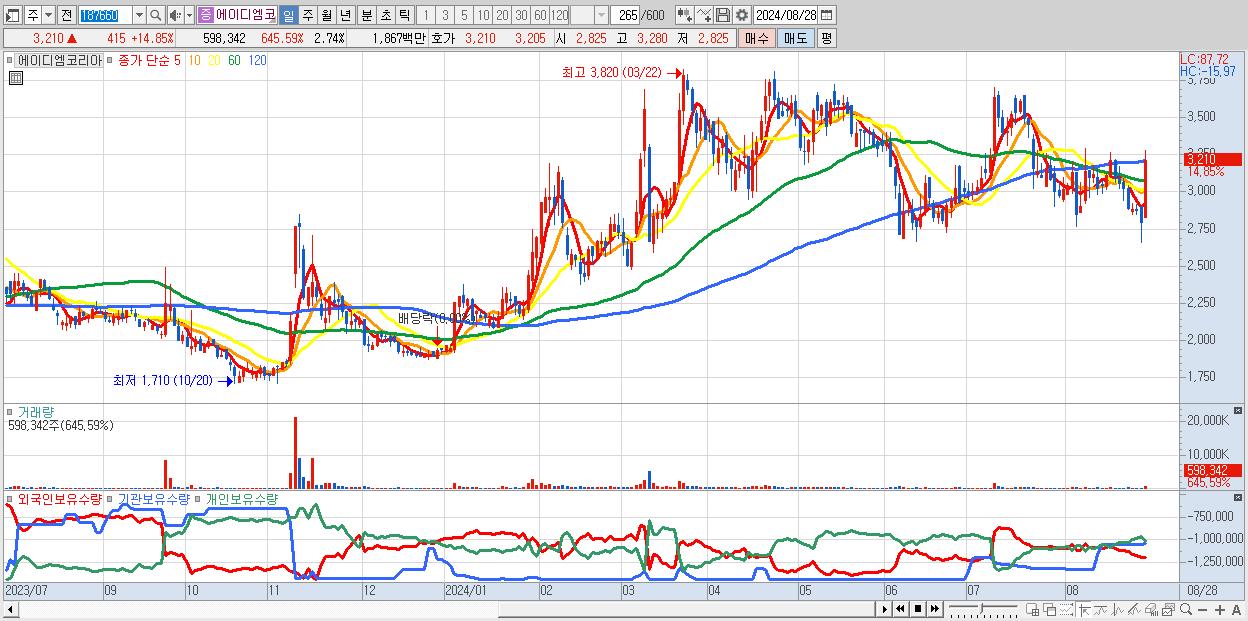Expand the sound options dropdown arrow

[189, 15]
